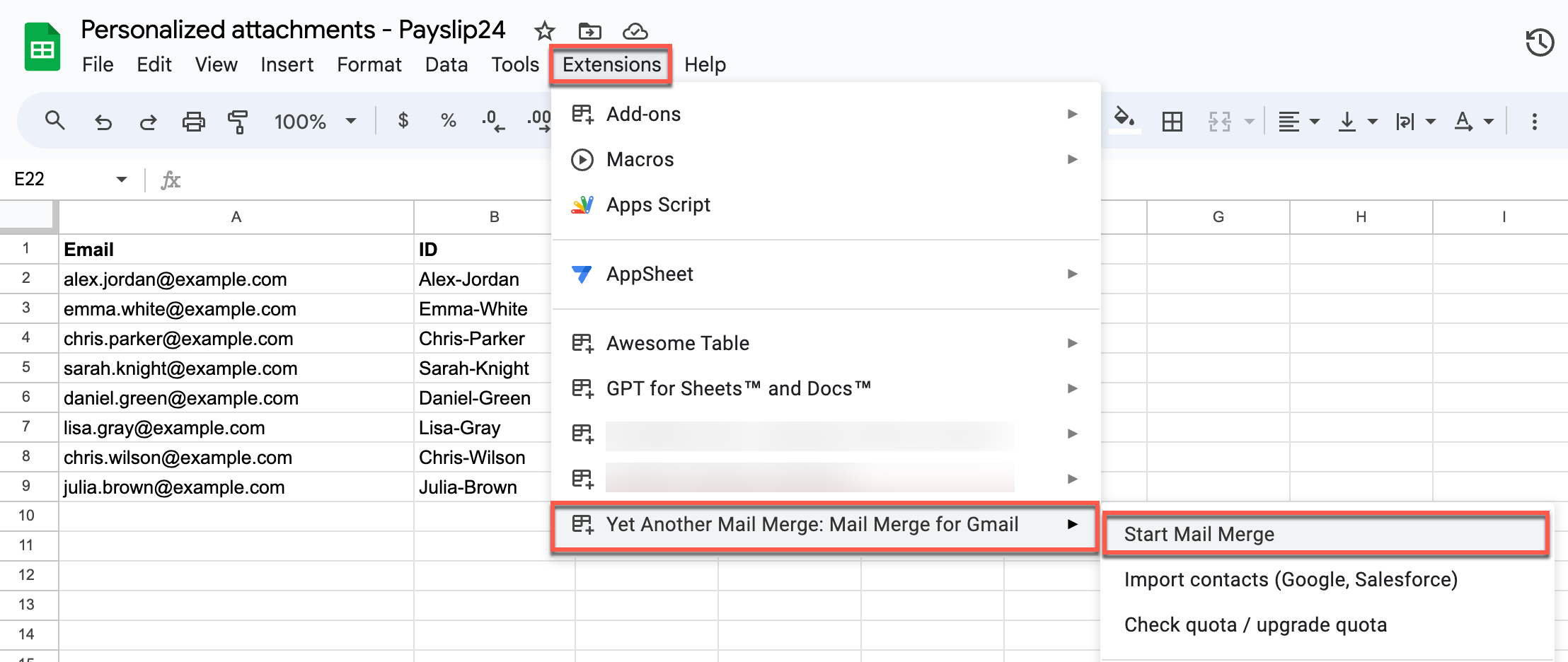Open the zoom level 100% dropdown
This screenshot has height=662, width=1568.
click(315, 122)
